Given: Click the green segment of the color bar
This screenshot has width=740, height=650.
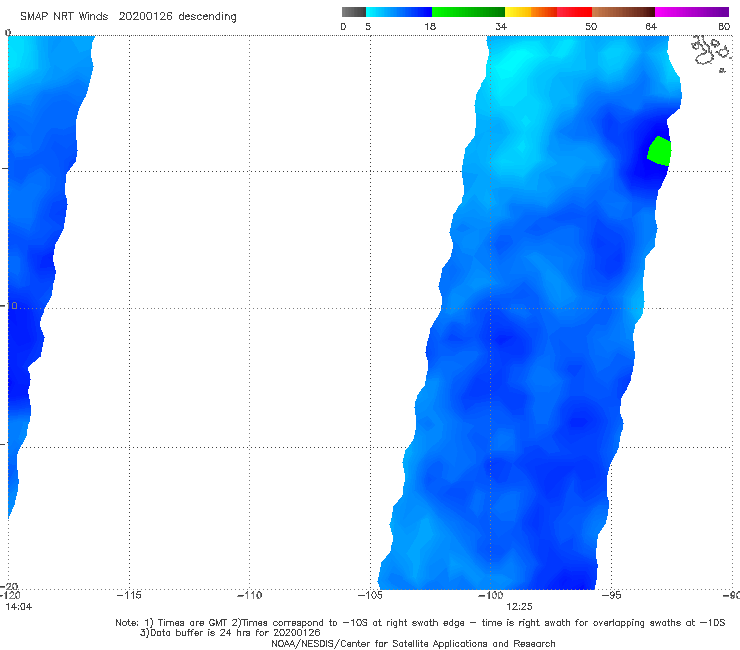Looking at the screenshot, I should click(468, 12).
